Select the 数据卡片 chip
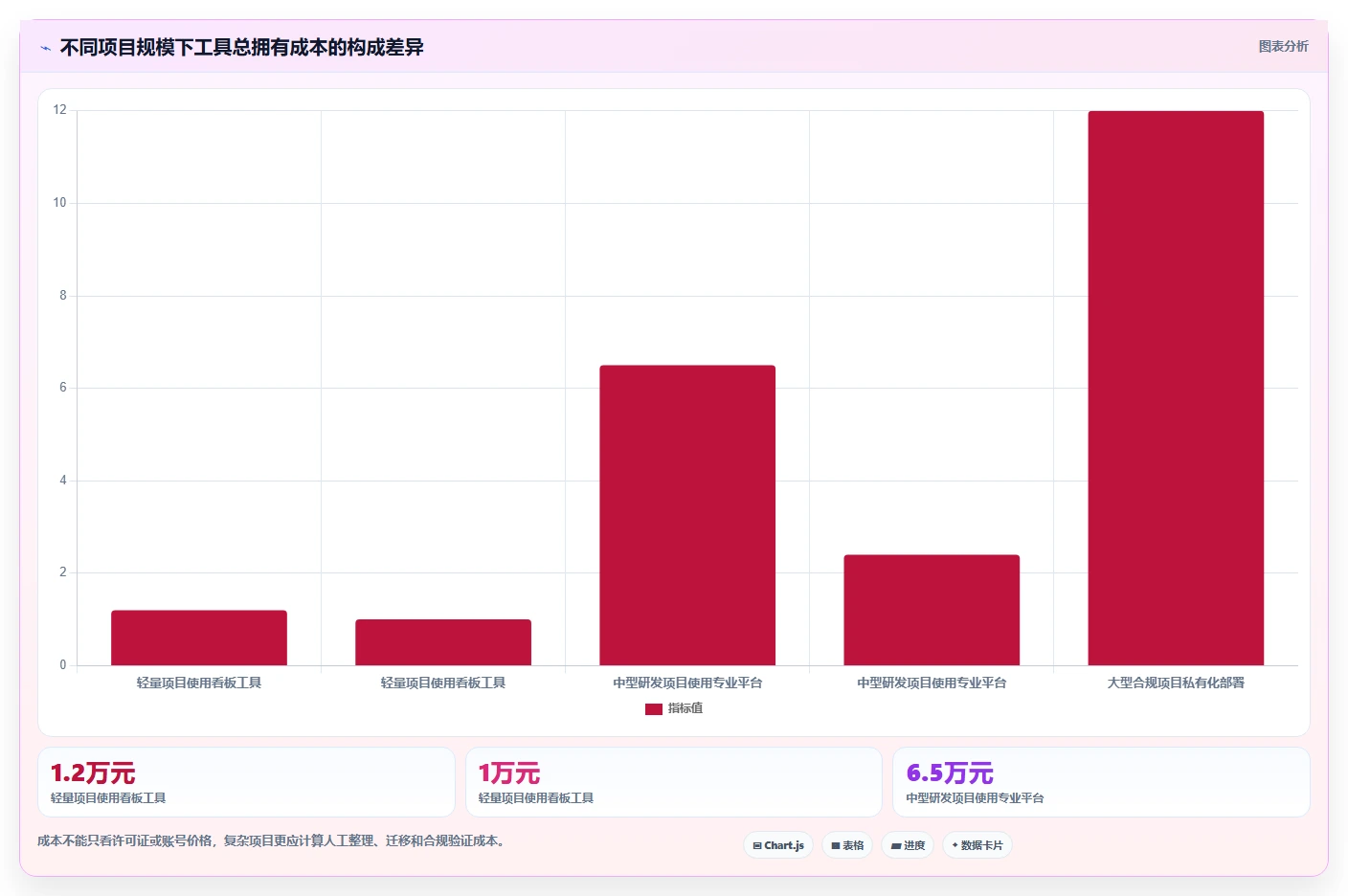 pos(977,845)
